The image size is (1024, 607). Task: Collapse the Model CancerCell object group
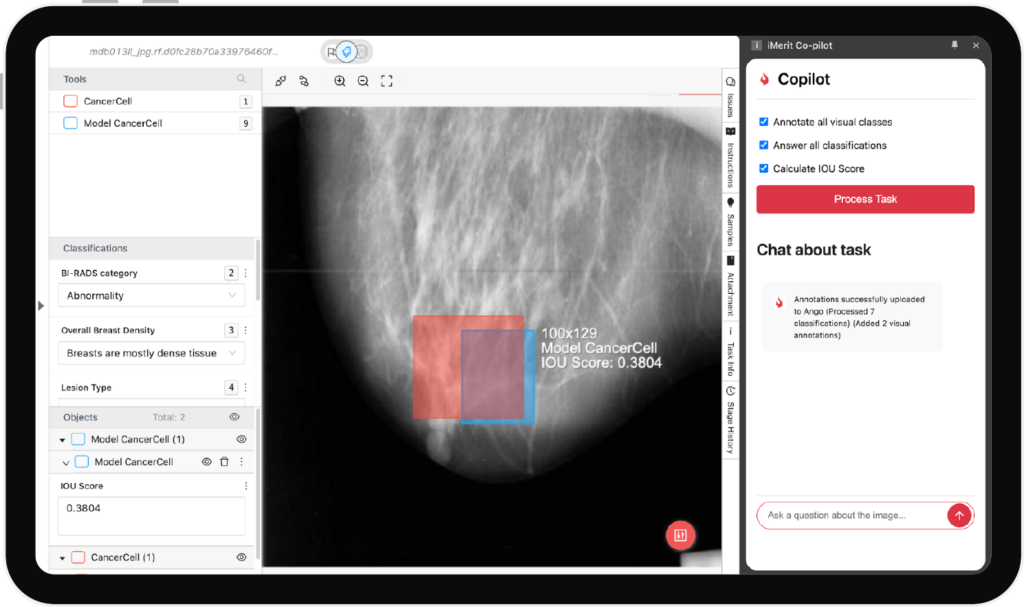[64, 439]
